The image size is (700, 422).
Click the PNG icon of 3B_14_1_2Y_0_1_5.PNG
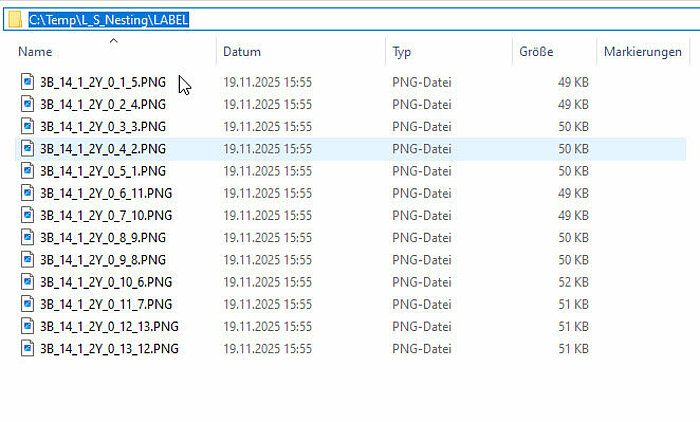coord(28,82)
